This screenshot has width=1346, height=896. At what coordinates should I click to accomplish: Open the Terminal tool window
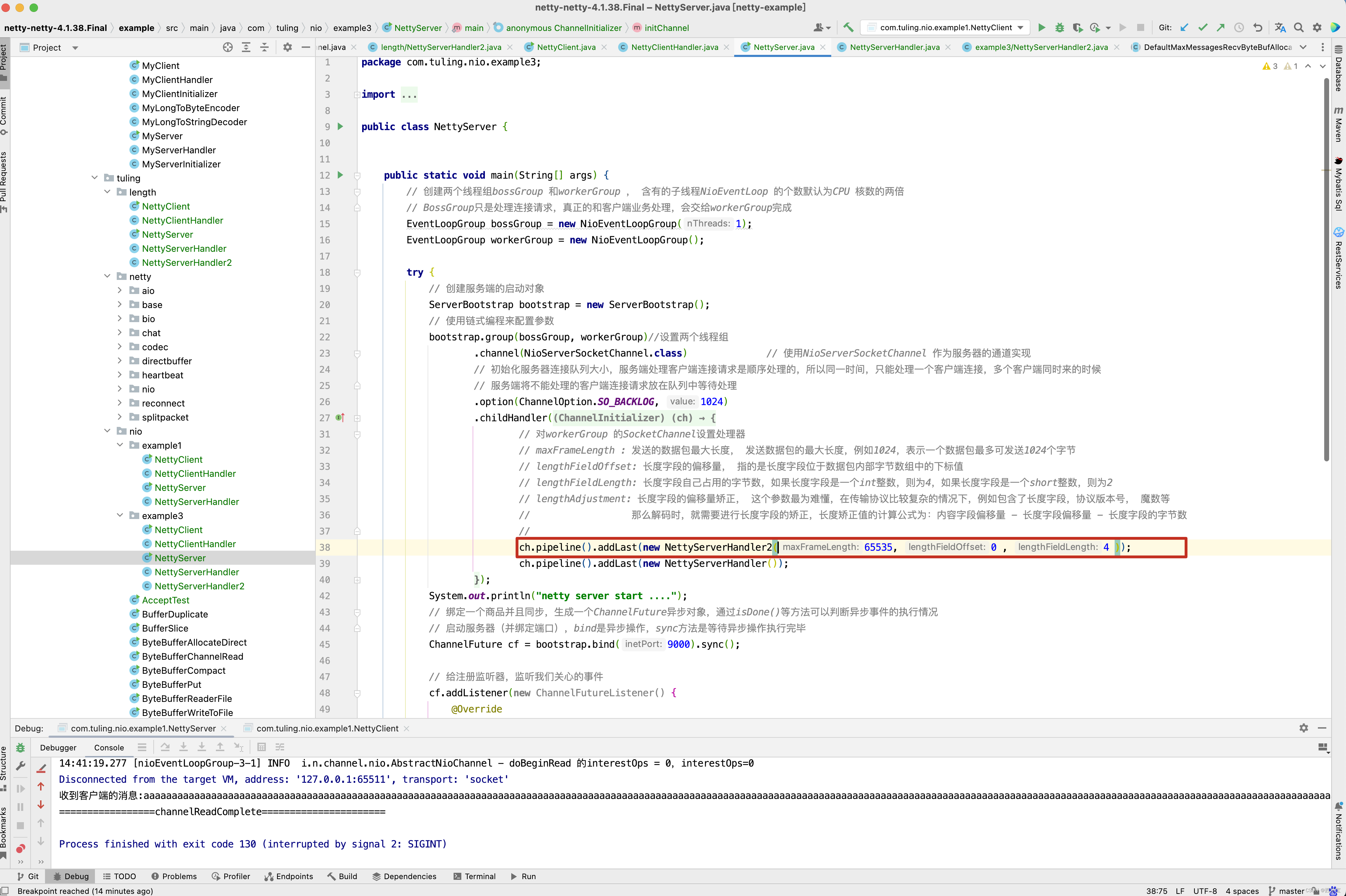474,876
